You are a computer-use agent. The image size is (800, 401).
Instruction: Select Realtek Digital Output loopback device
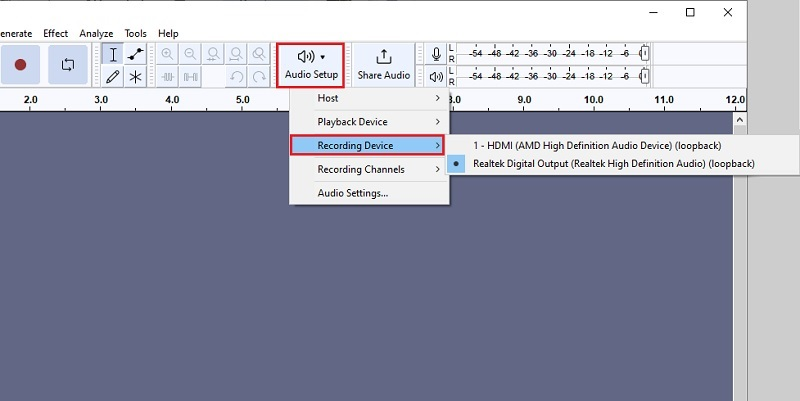pos(613,163)
